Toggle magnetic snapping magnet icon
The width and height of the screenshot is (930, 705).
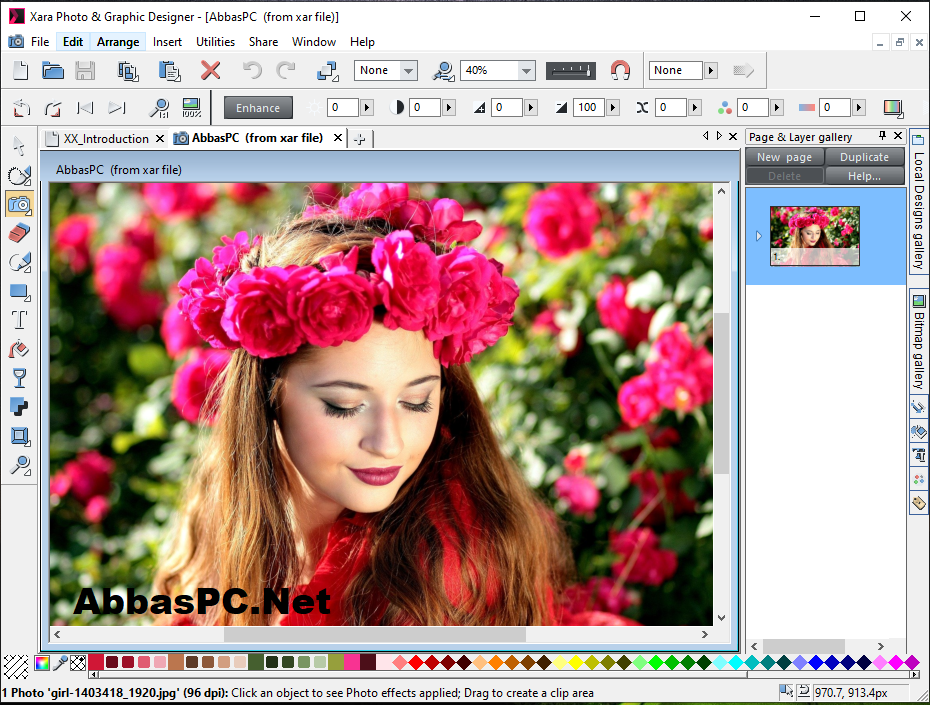click(x=620, y=71)
